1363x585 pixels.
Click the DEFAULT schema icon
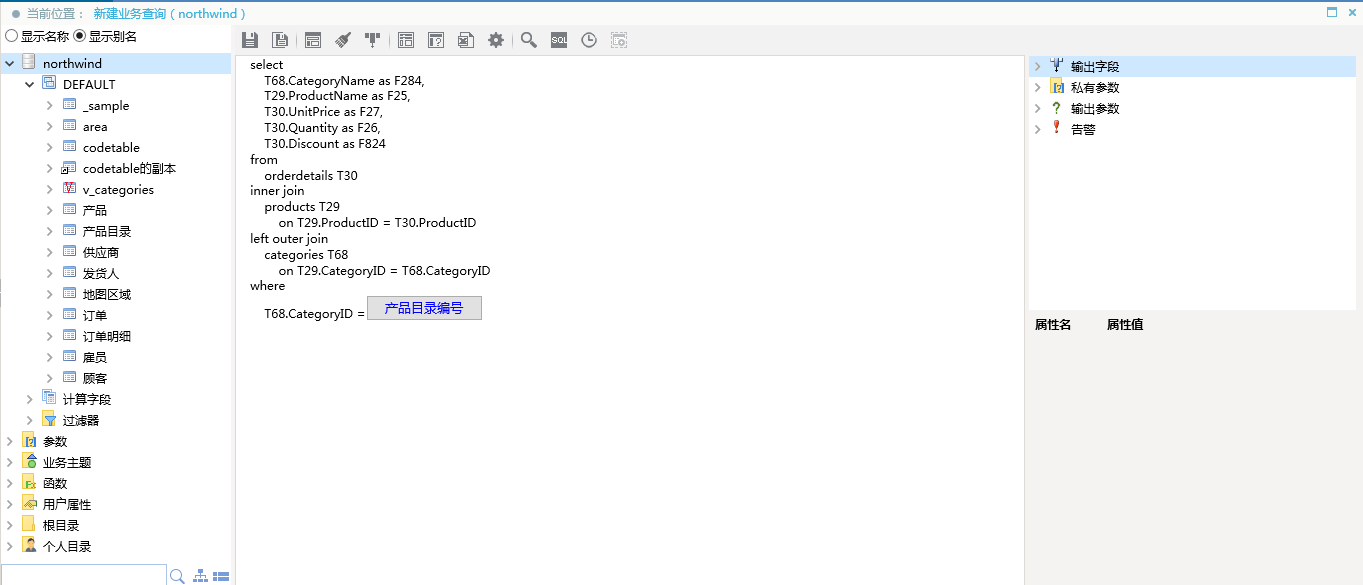[49, 84]
